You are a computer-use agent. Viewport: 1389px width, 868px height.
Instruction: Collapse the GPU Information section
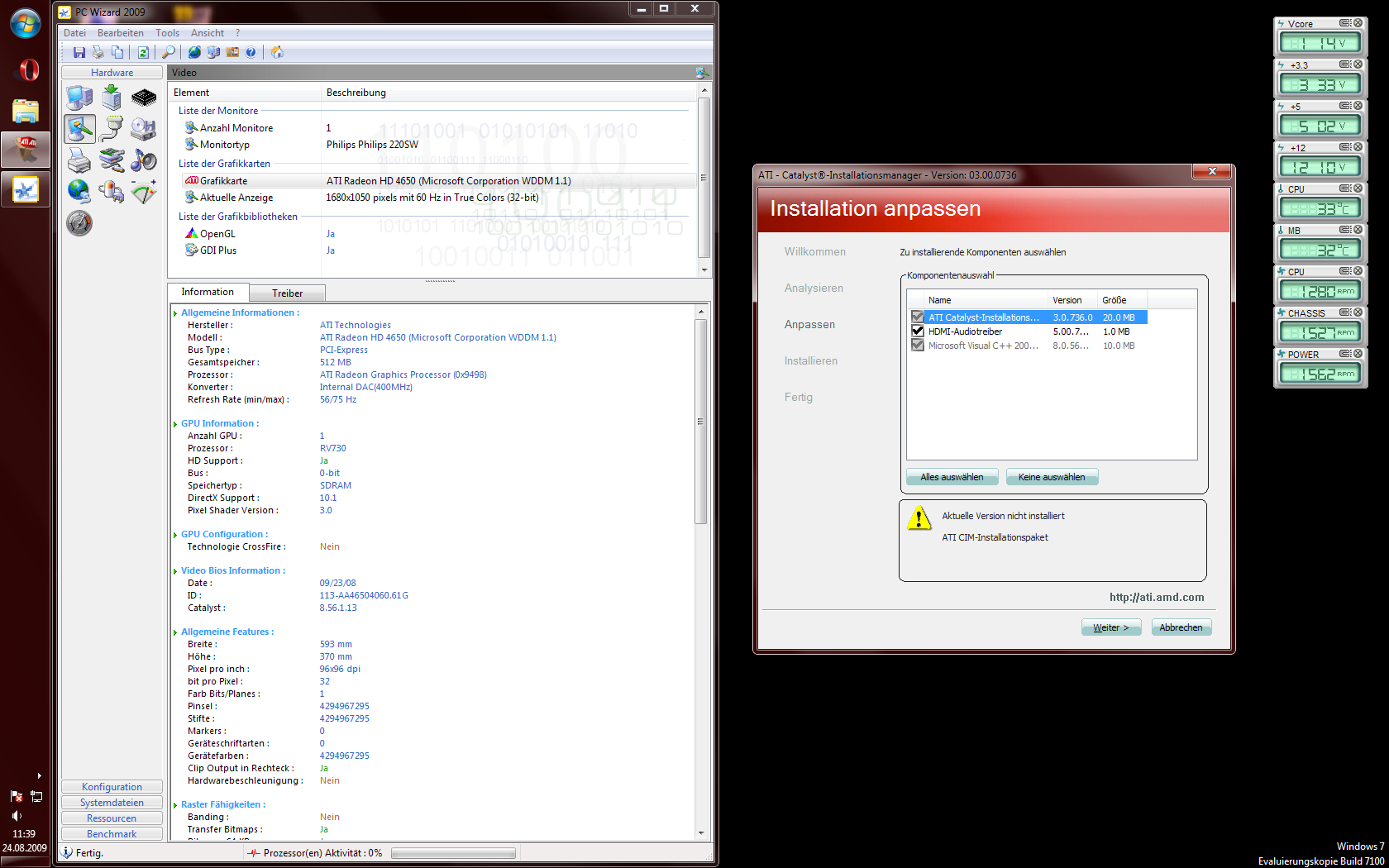pos(175,424)
